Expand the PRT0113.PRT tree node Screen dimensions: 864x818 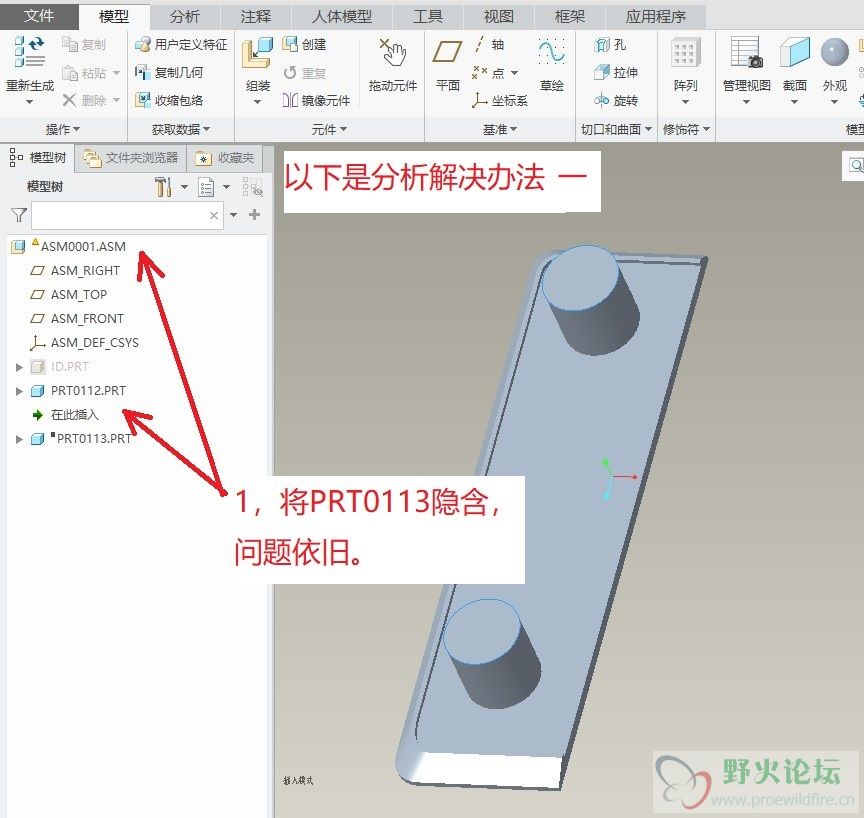19,439
